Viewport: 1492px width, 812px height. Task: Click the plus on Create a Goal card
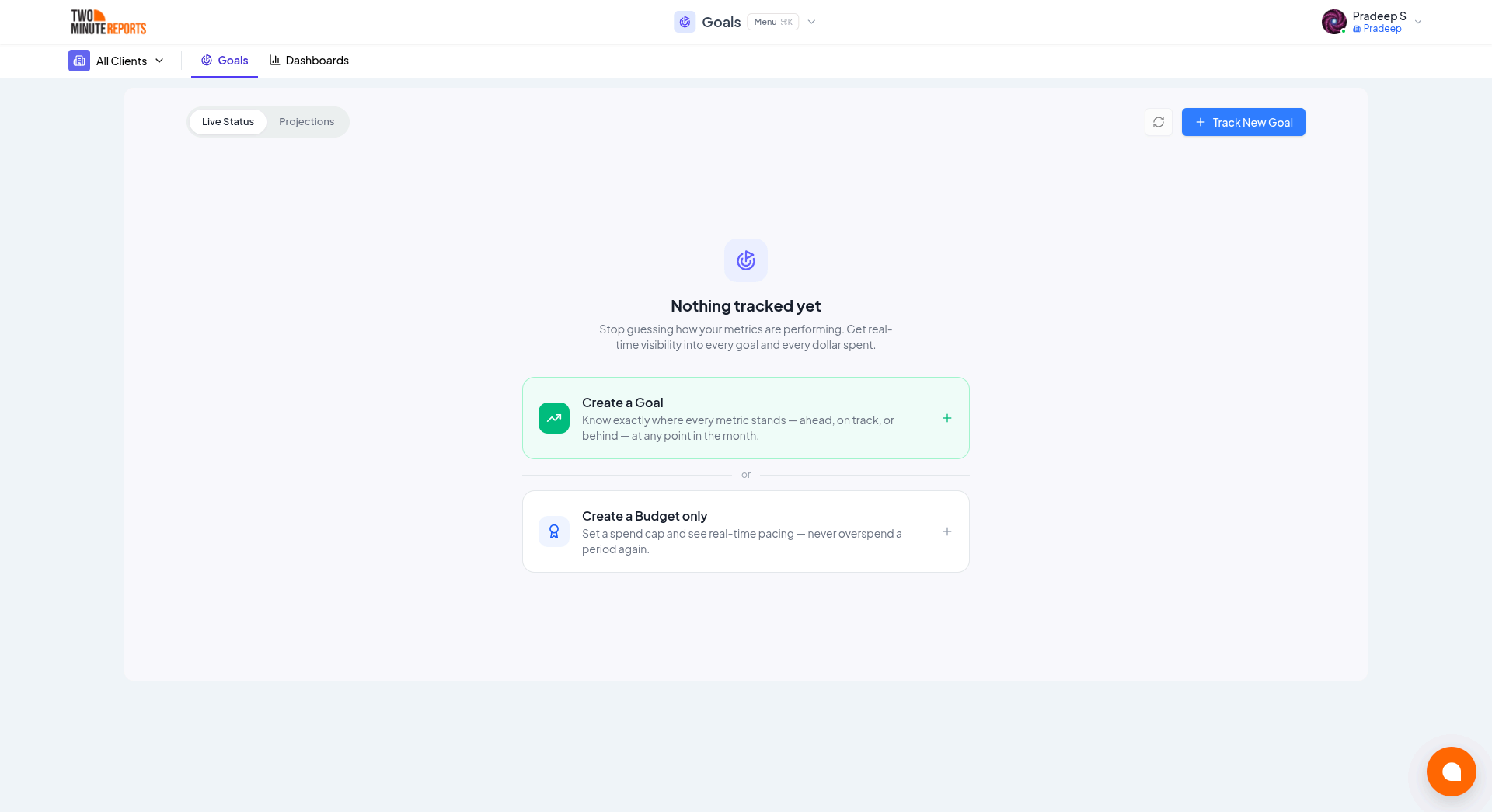946,418
